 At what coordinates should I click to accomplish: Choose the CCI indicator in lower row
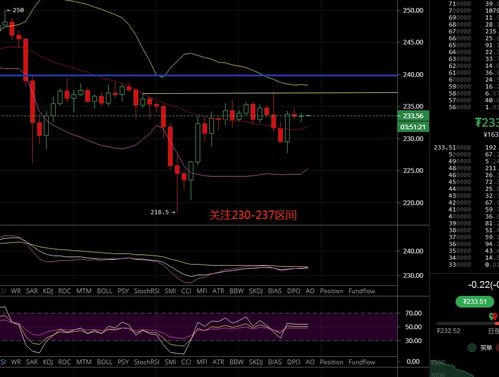[x=186, y=362]
